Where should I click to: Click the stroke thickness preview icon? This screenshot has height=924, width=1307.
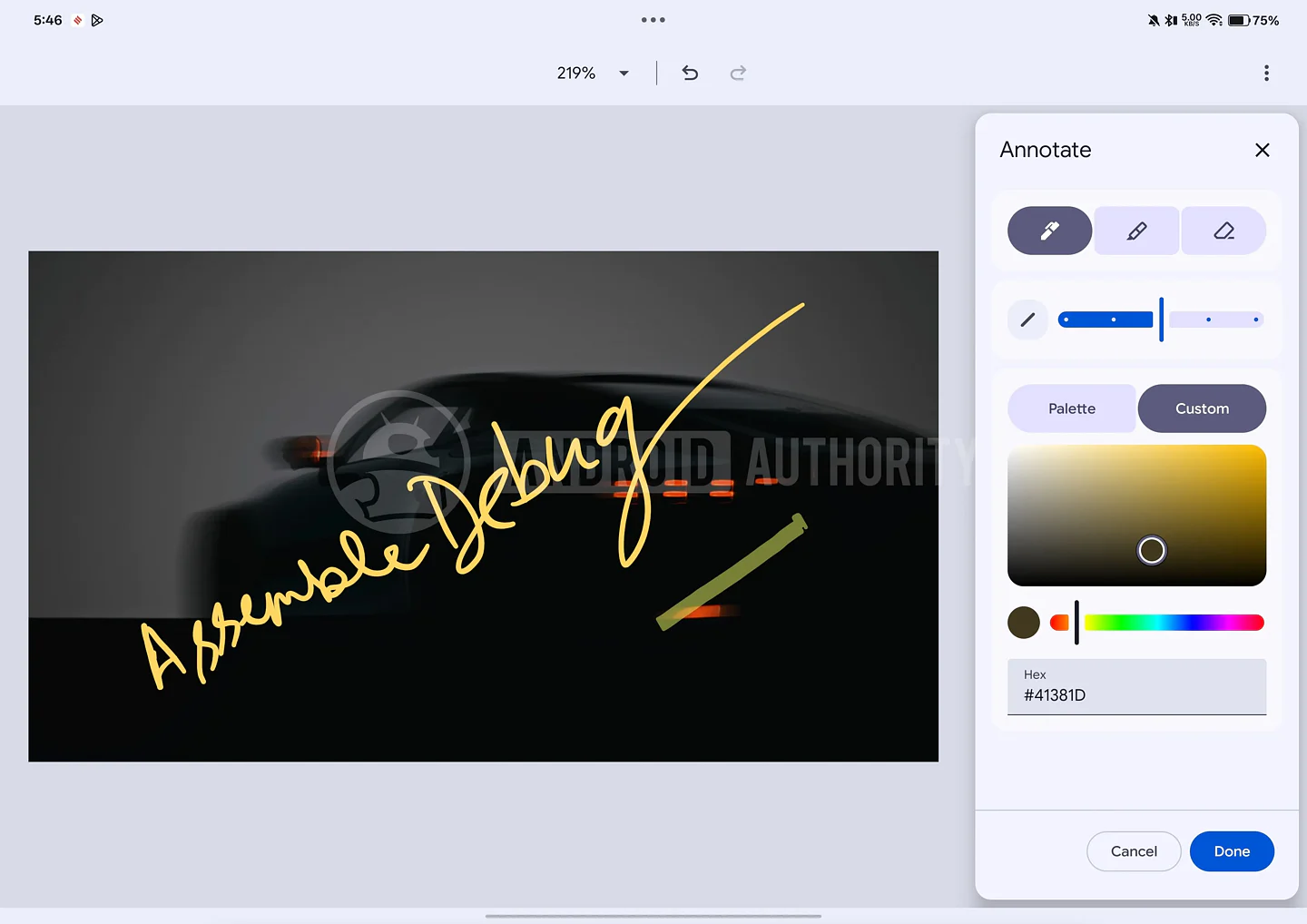click(x=1027, y=319)
